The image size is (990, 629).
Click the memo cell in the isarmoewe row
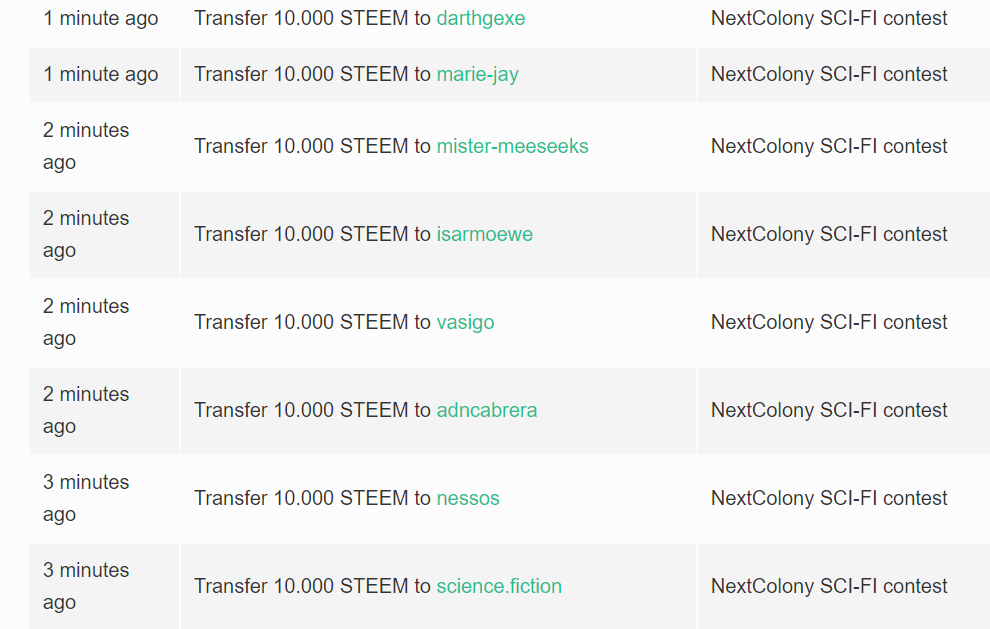844,234
